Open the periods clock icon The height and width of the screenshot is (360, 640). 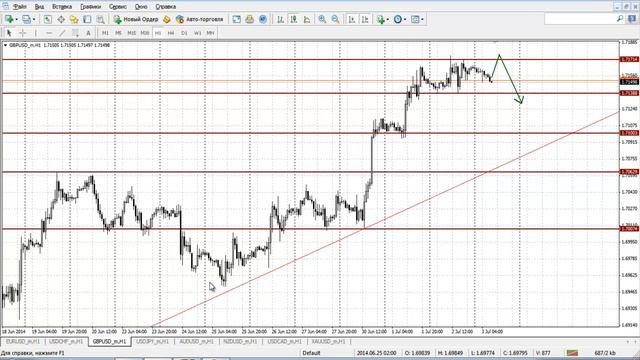(398, 19)
